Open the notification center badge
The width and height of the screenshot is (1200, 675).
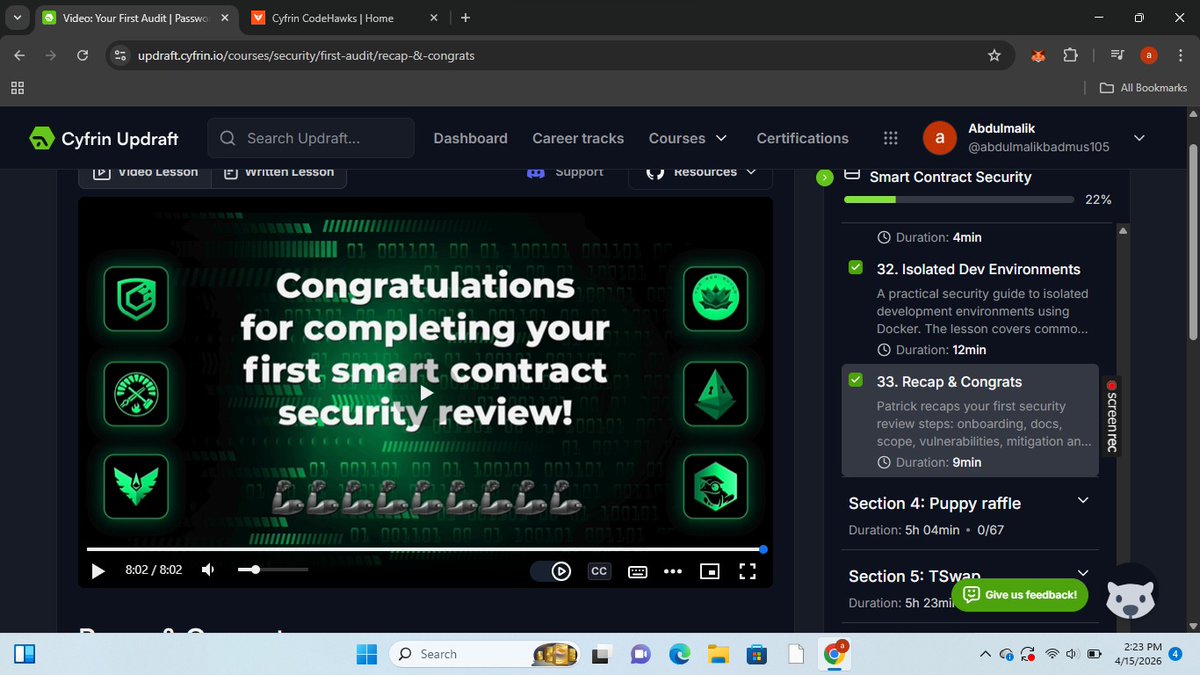[1175, 654]
